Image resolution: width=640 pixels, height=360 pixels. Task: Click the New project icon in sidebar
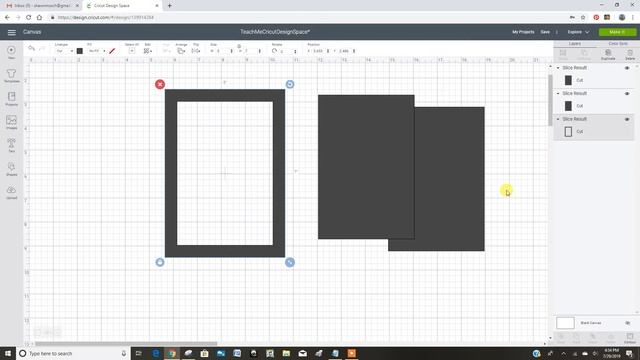[x=11, y=52]
